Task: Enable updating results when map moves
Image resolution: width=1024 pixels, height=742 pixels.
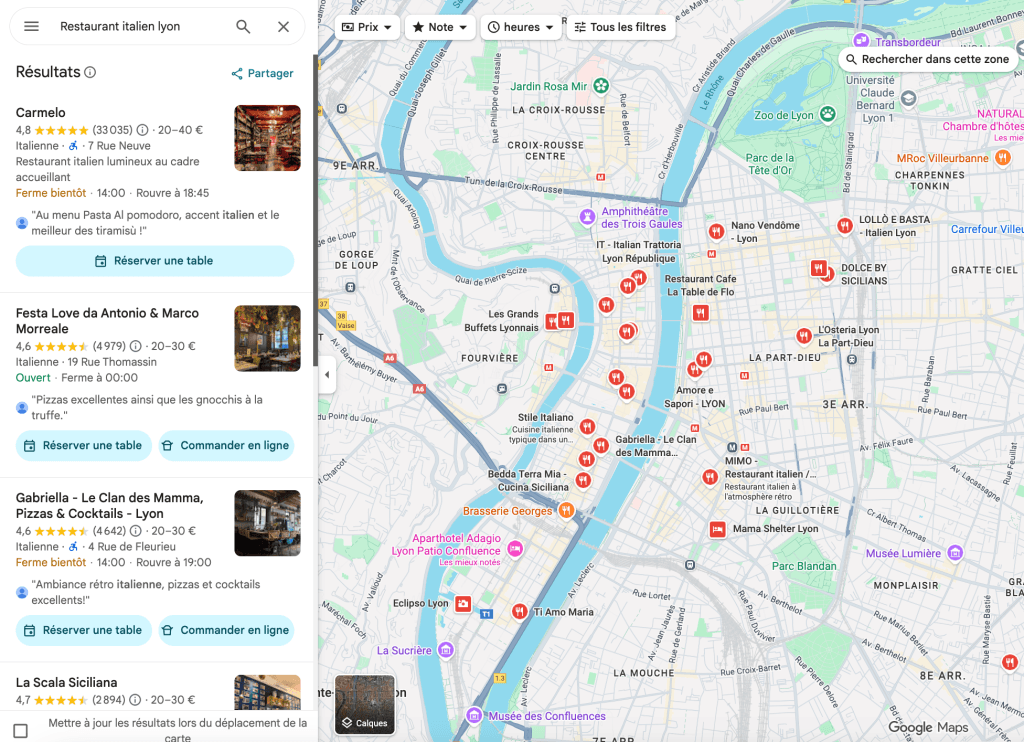Action: (20, 730)
